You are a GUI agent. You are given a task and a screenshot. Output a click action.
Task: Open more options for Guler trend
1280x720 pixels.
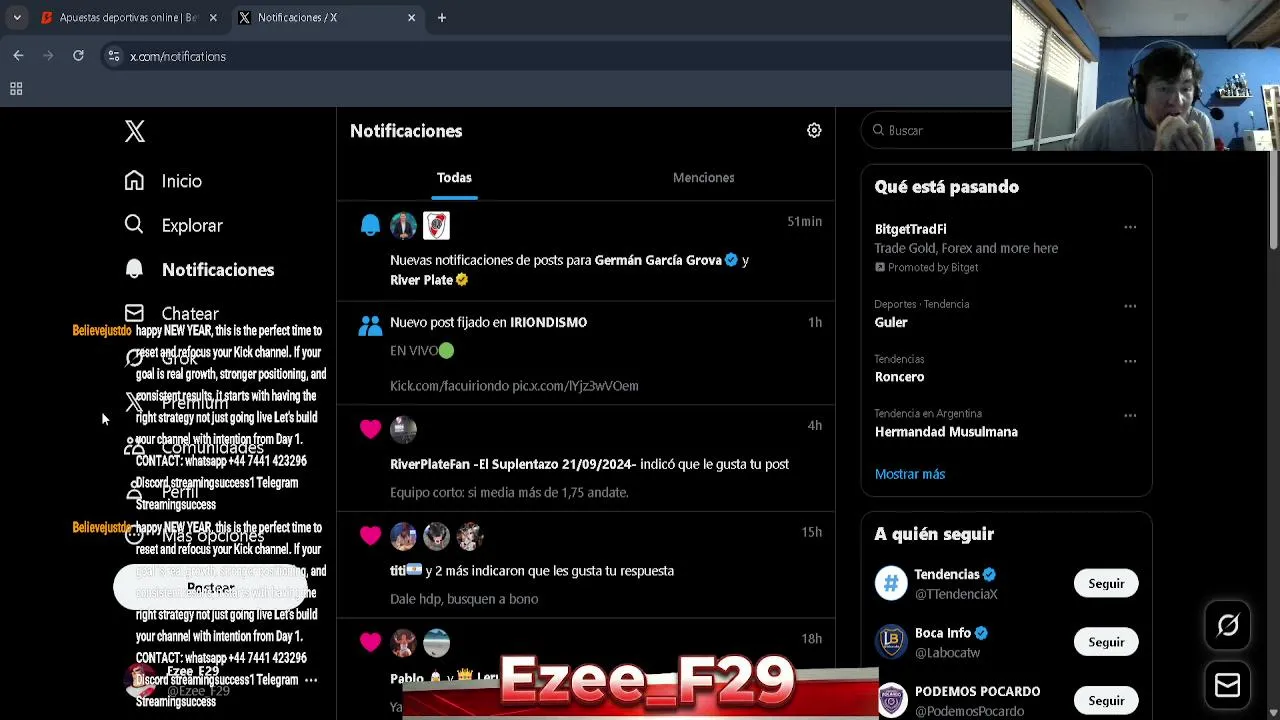click(x=1130, y=306)
